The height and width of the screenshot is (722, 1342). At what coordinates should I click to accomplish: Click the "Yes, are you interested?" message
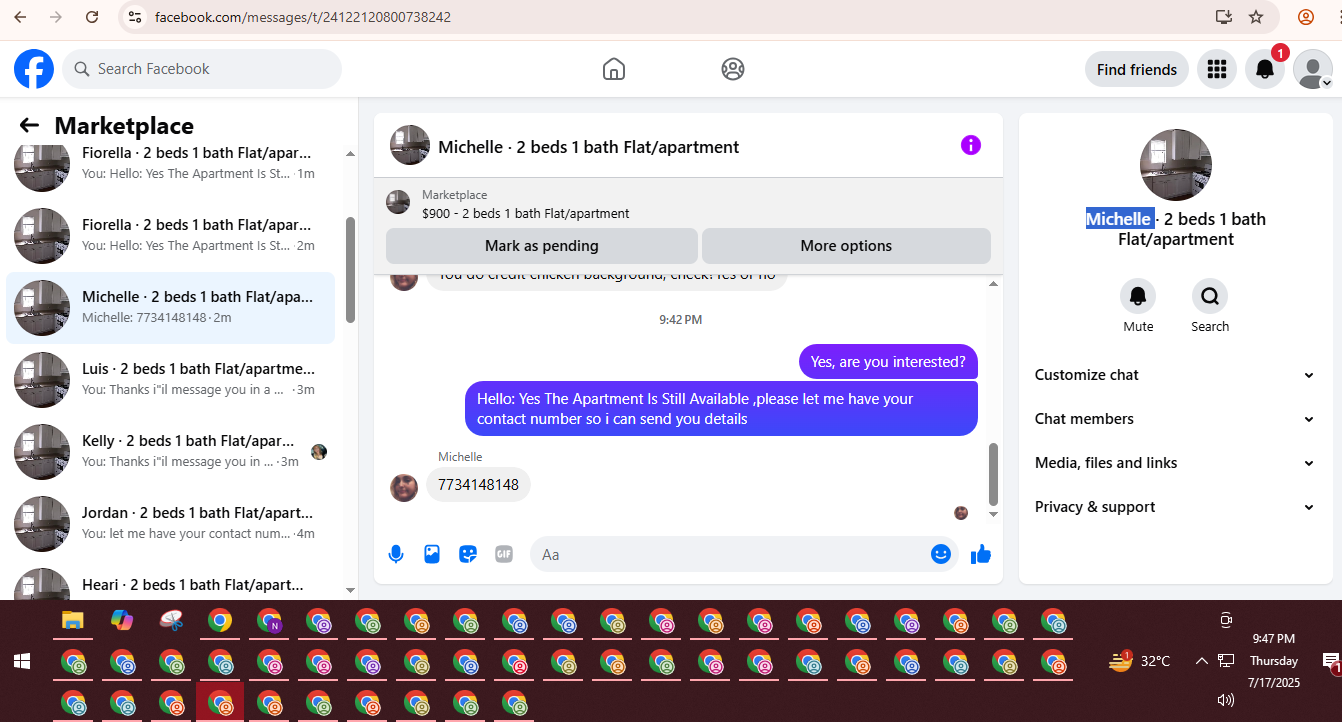tap(888, 362)
